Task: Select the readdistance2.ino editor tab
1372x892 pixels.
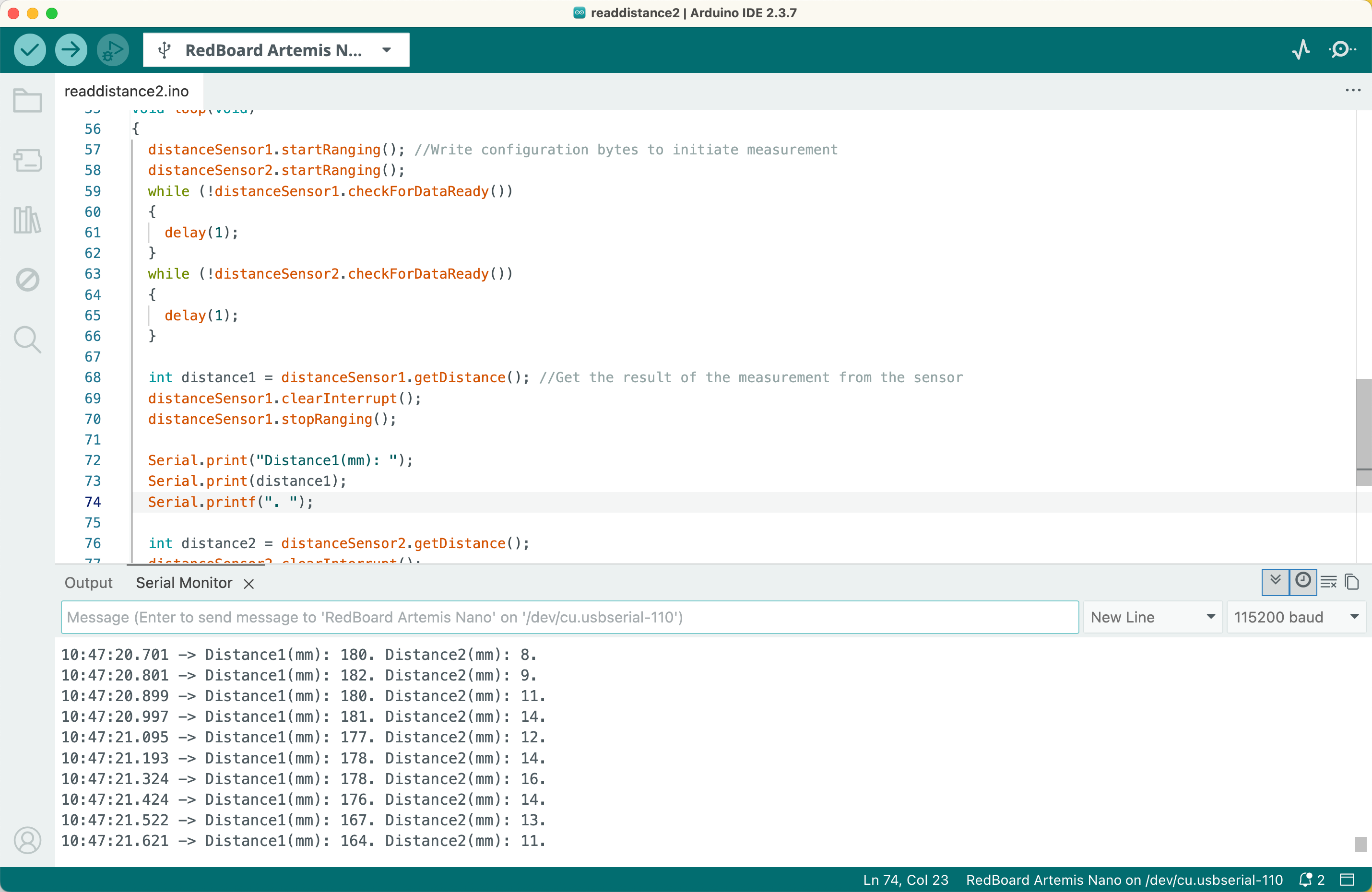Action: click(x=126, y=91)
